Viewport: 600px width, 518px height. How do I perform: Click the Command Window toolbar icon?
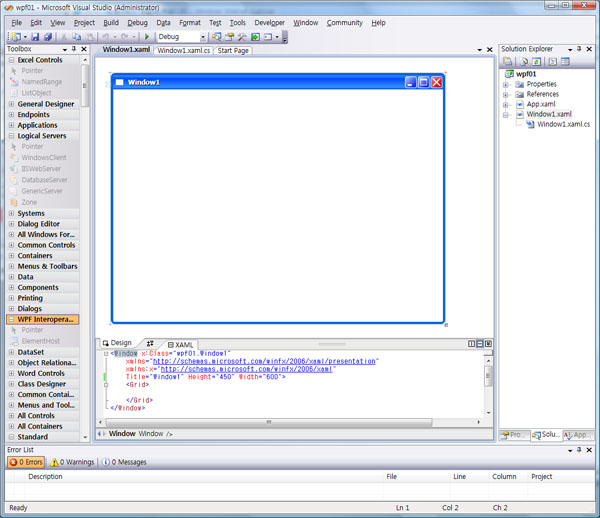click(268, 37)
